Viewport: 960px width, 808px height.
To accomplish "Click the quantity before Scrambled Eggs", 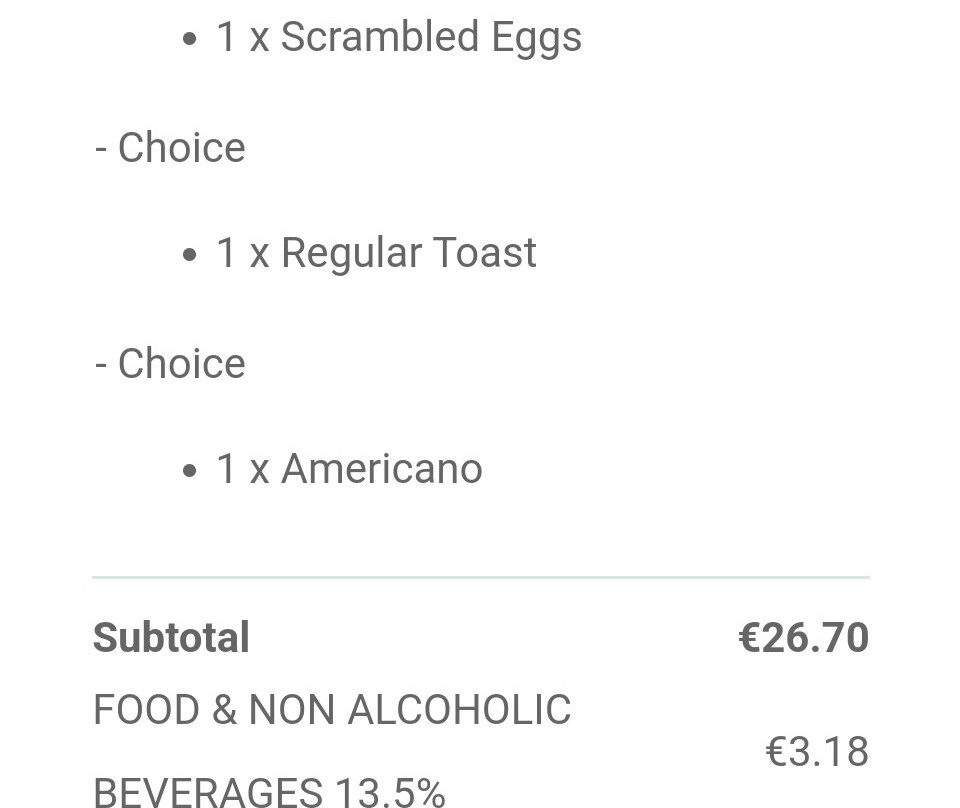I will click(x=227, y=37).
